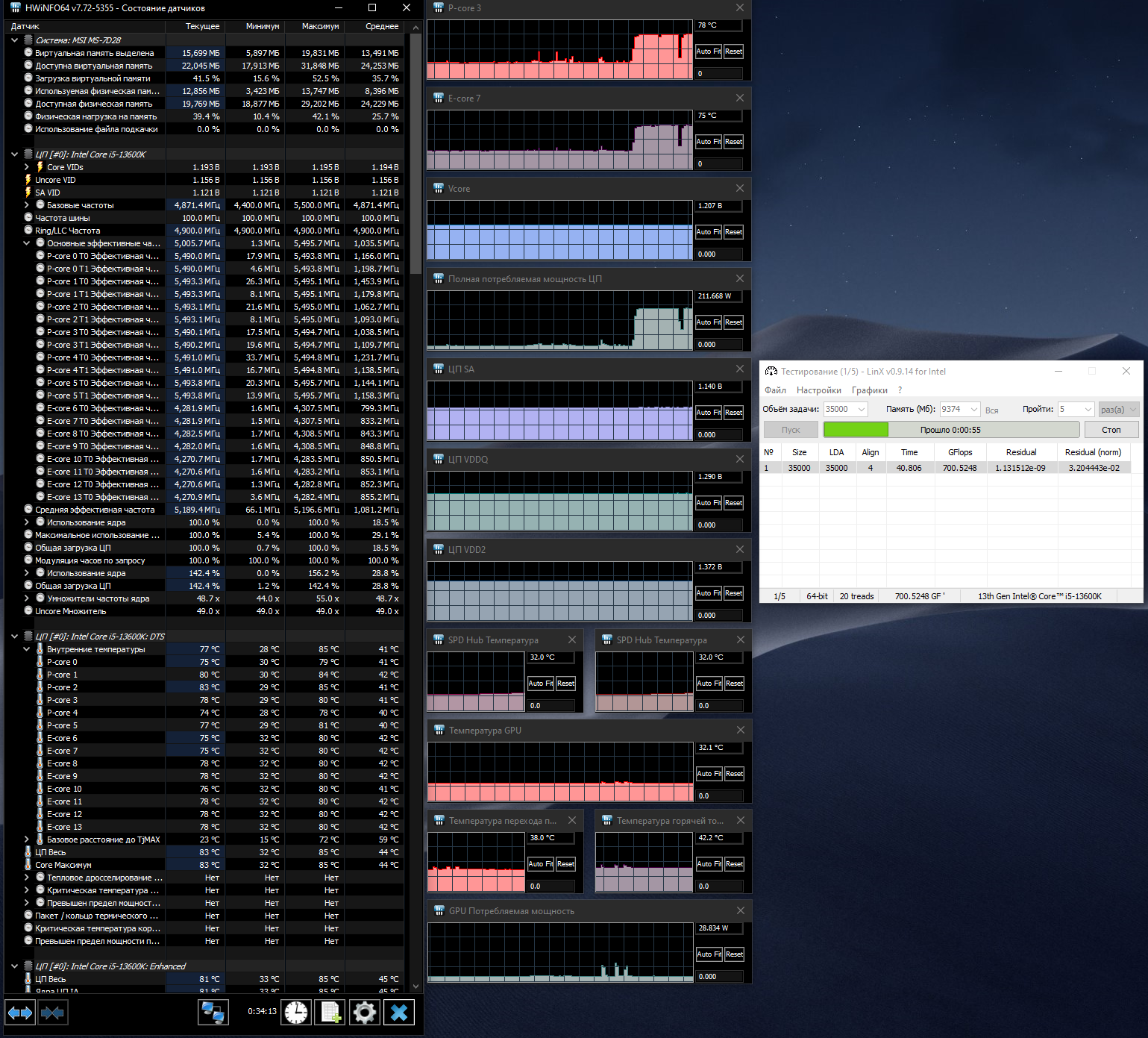Open the Графики menu in LinX

(870, 390)
